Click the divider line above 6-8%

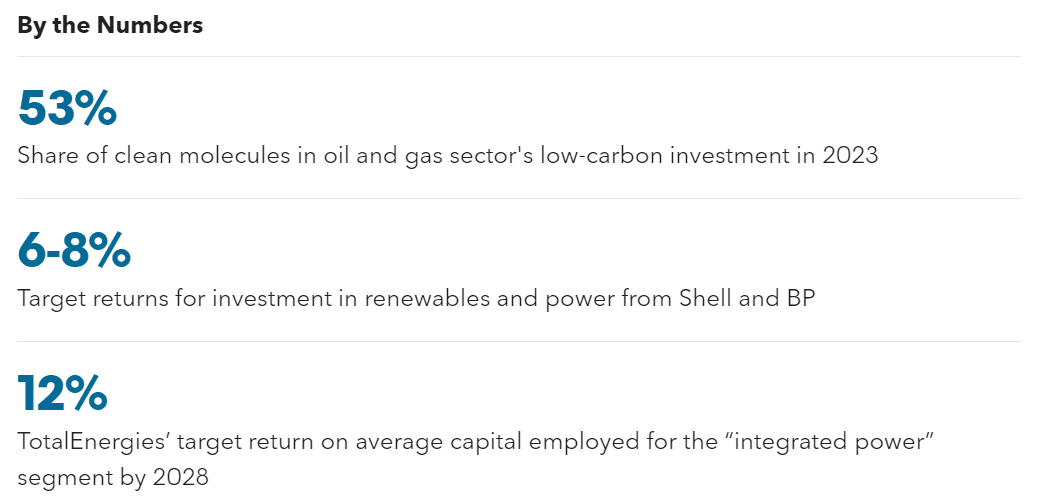(x=519, y=199)
